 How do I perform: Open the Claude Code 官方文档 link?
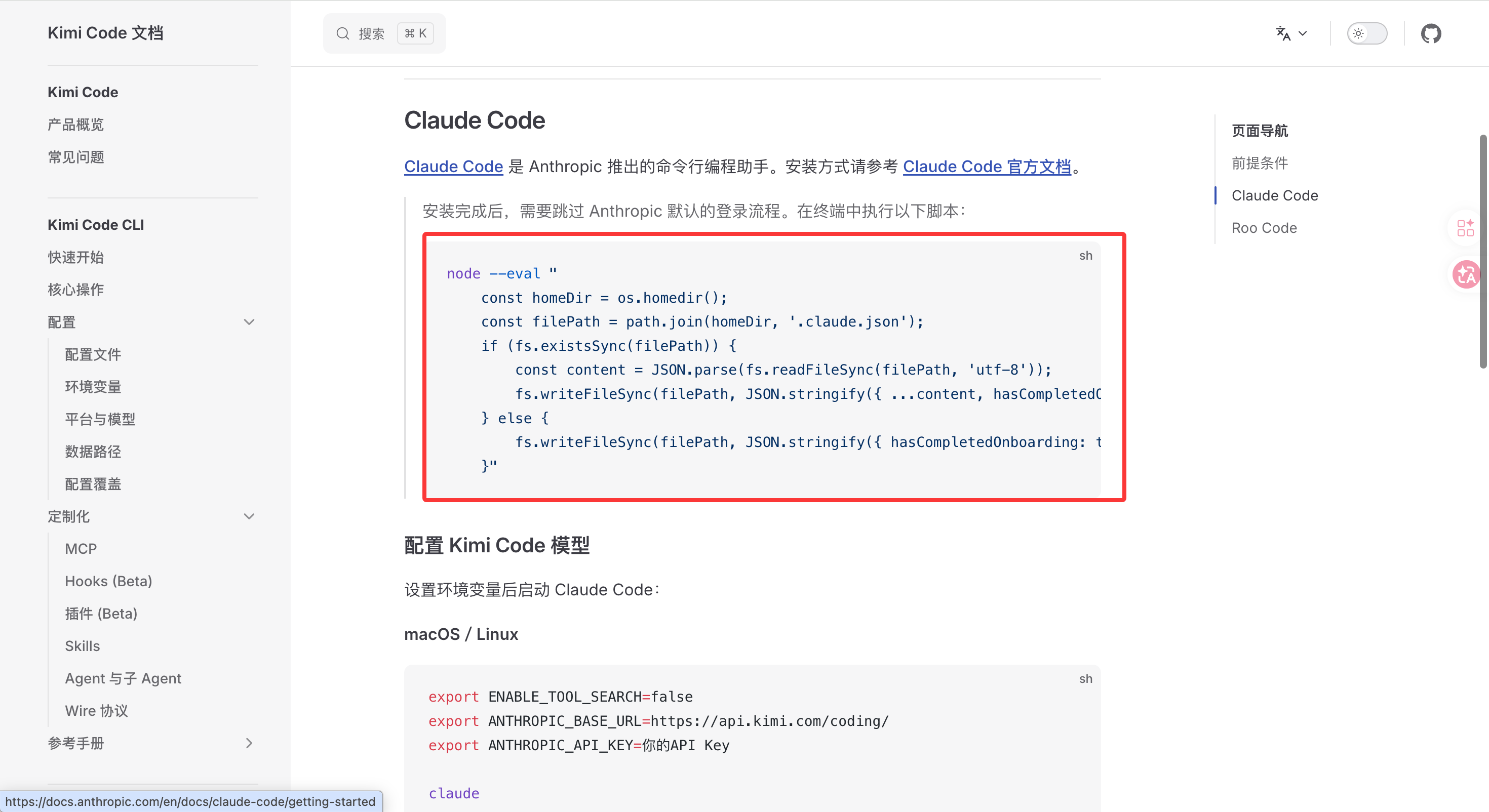[x=986, y=167]
